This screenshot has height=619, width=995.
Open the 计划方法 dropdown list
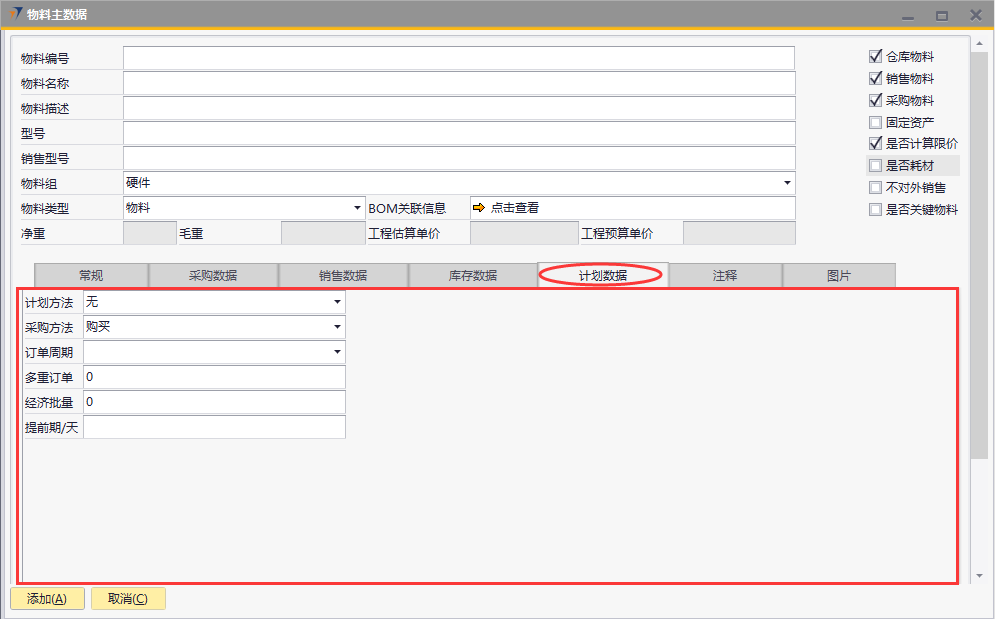pos(337,302)
